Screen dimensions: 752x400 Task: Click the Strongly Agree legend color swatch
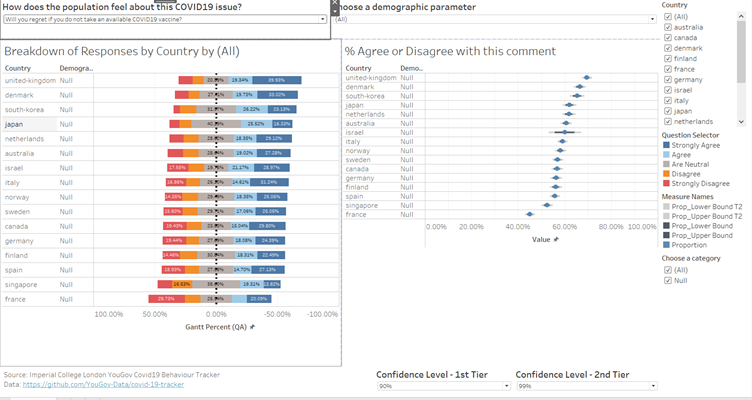point(668,145)
